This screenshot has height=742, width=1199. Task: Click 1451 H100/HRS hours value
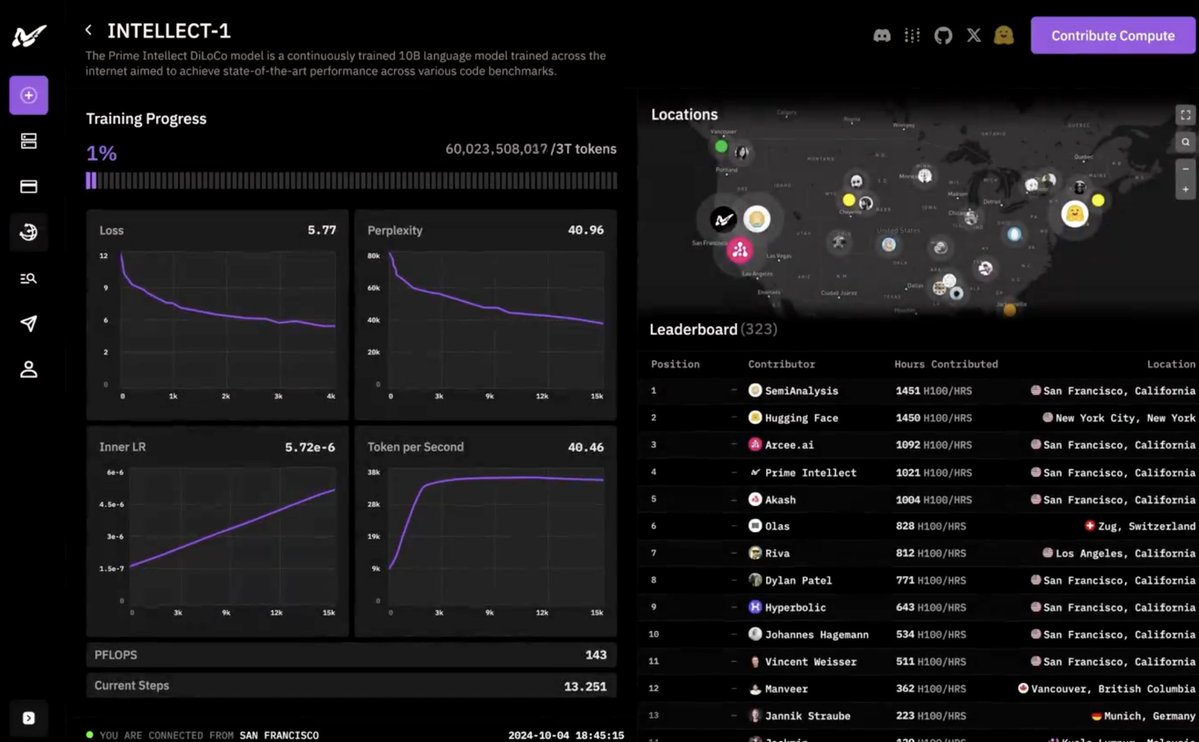[x=934, y=391]
